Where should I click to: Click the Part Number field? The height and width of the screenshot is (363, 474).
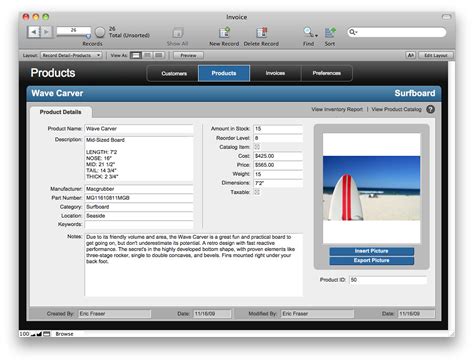(x=139, y=198)
